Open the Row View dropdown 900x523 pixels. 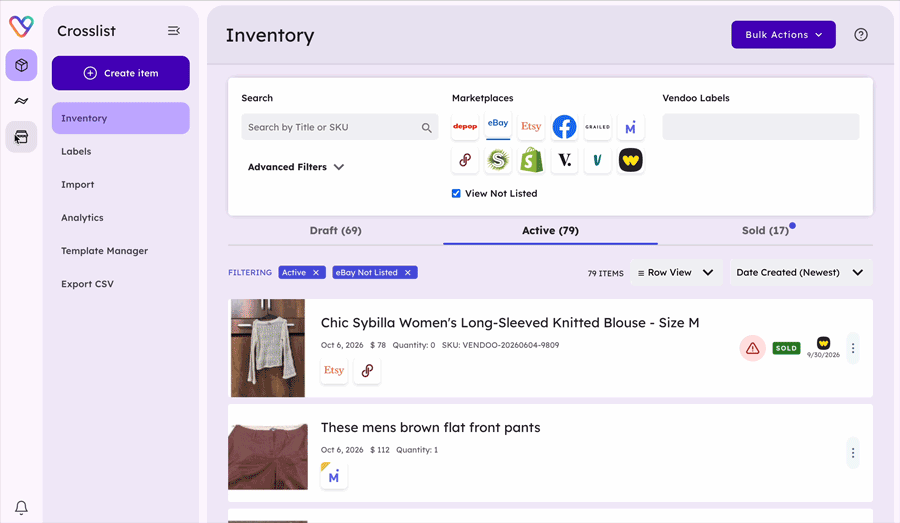coord(676,273)
